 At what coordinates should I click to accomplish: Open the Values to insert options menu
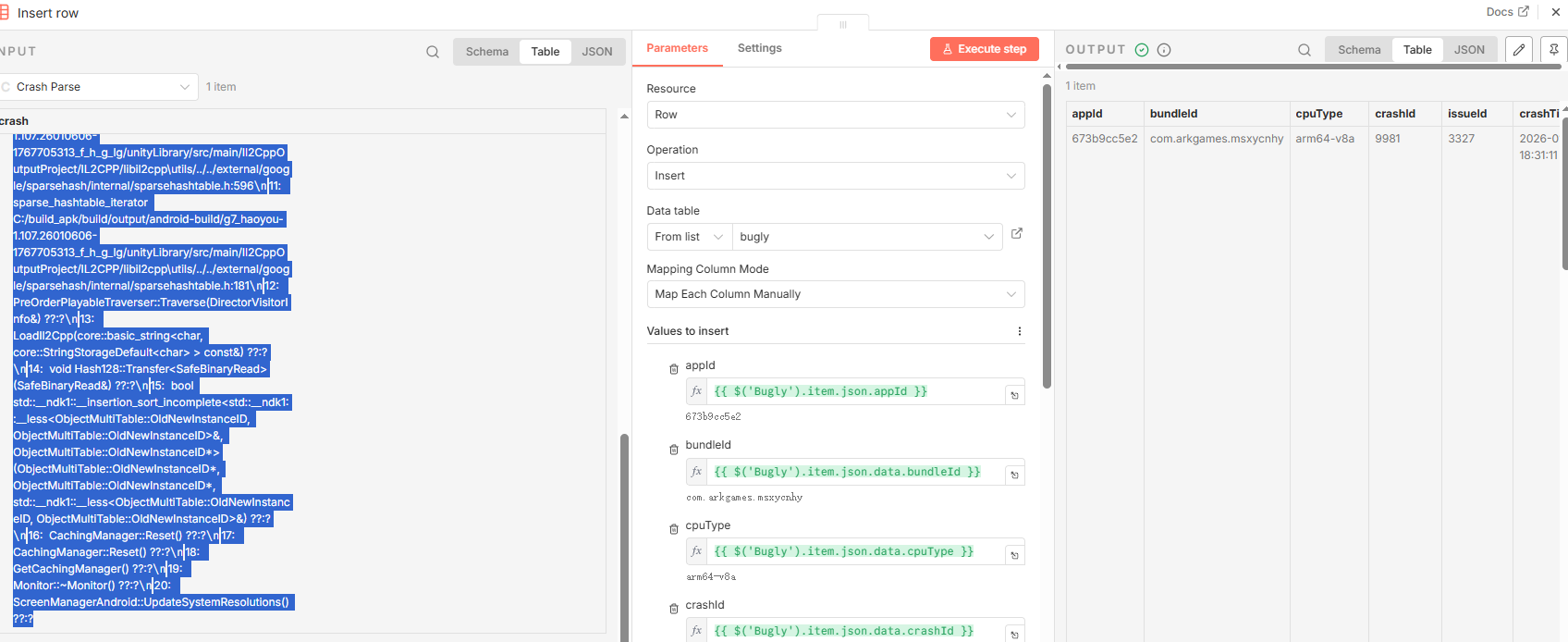coord(1019,331)
